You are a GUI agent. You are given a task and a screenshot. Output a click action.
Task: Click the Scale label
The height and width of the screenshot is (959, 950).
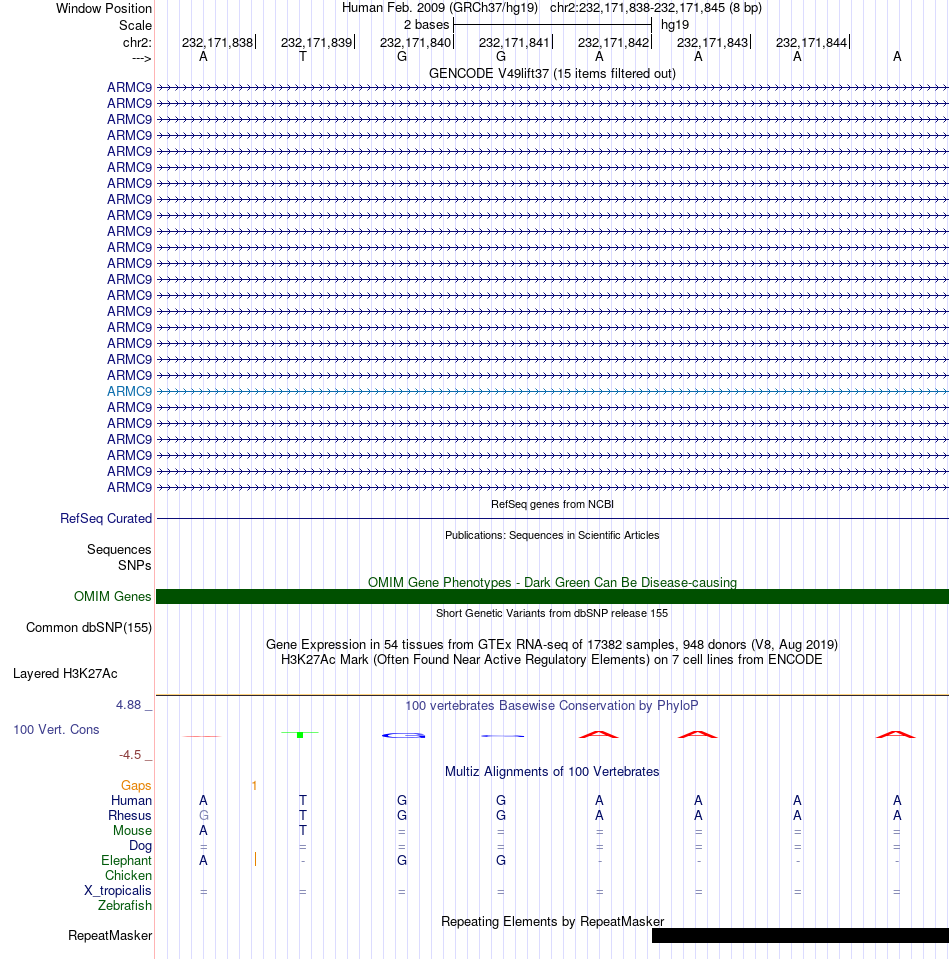coord(135,26)
